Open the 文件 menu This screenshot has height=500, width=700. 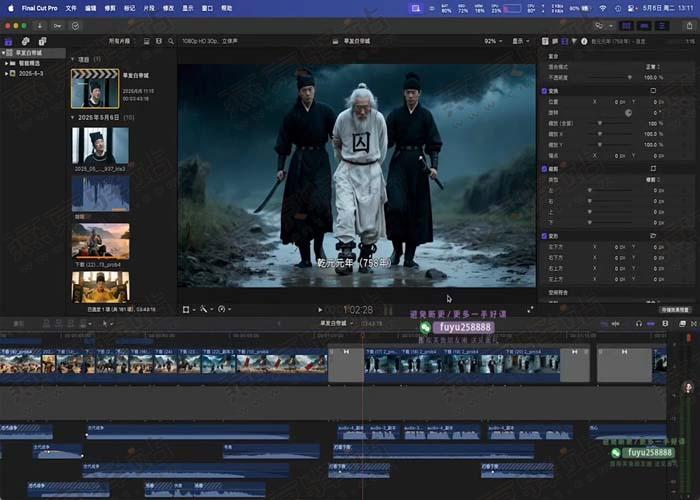point(71,8)
